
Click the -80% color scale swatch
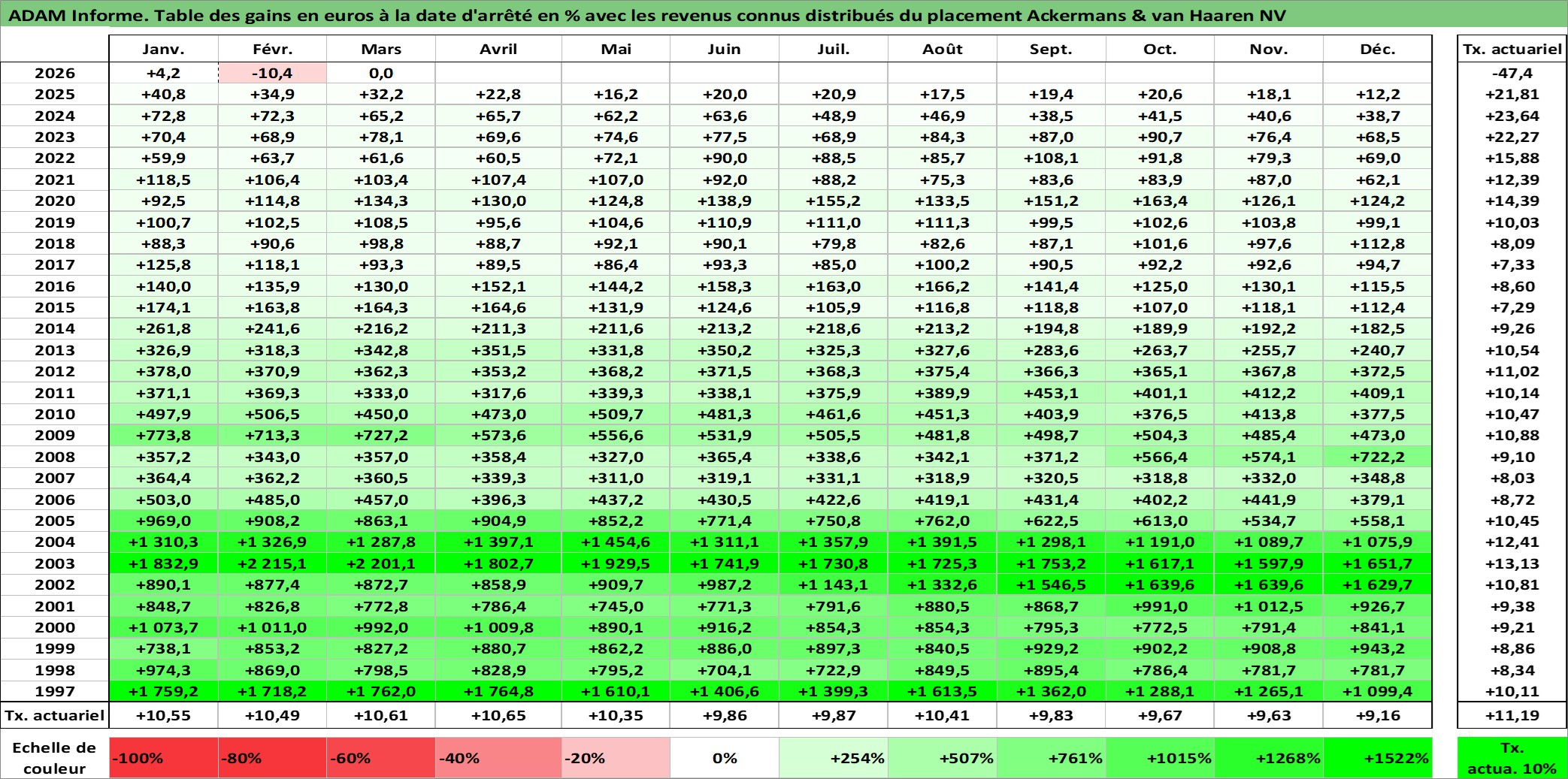point(272,758)
